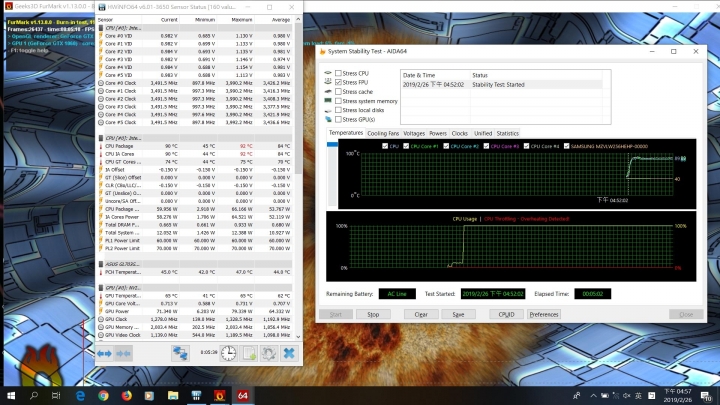Toggle CPU graph checkbox in AIDA64
720x405 pixels.
click(x=385, y=146)
